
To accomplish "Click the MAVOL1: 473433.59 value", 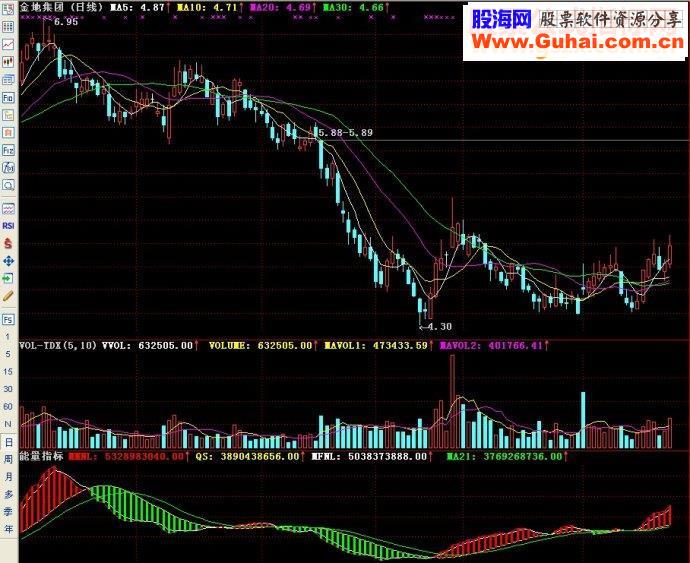I will [x=376, y=346].
